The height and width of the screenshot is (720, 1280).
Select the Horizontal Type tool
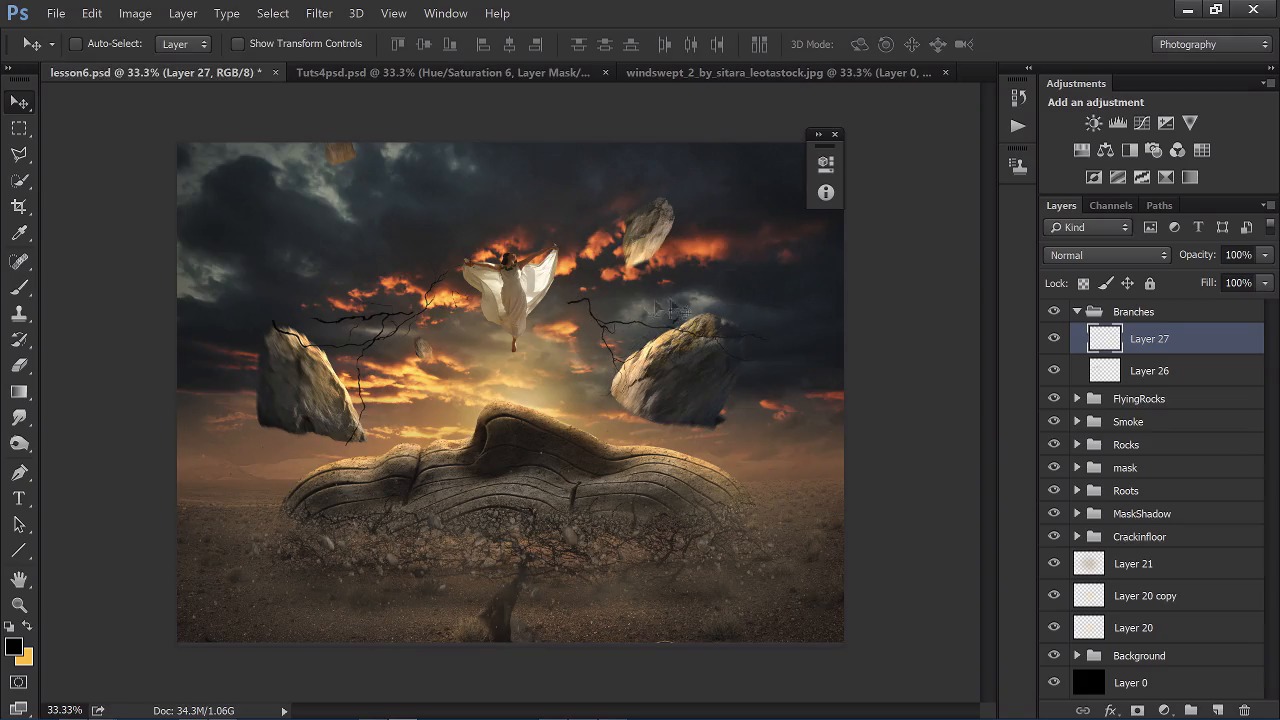[19, 498]
